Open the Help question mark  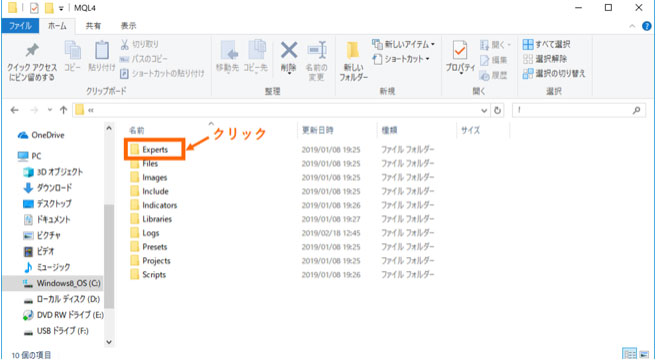pos(646,26)
